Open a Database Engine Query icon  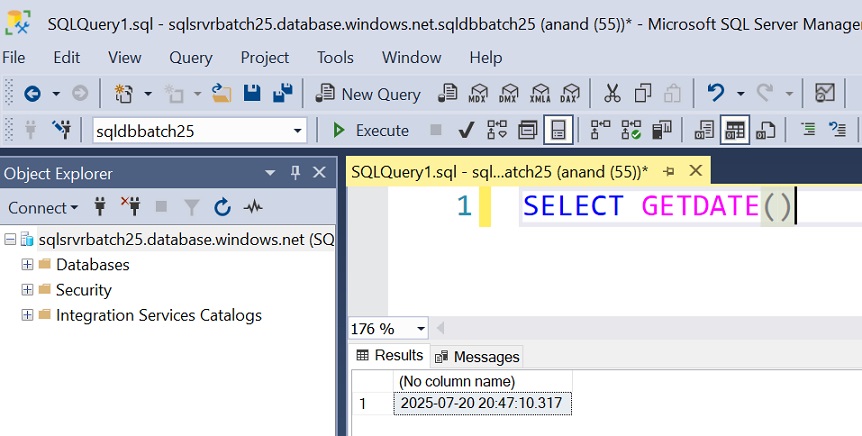[x=447, y=93]
